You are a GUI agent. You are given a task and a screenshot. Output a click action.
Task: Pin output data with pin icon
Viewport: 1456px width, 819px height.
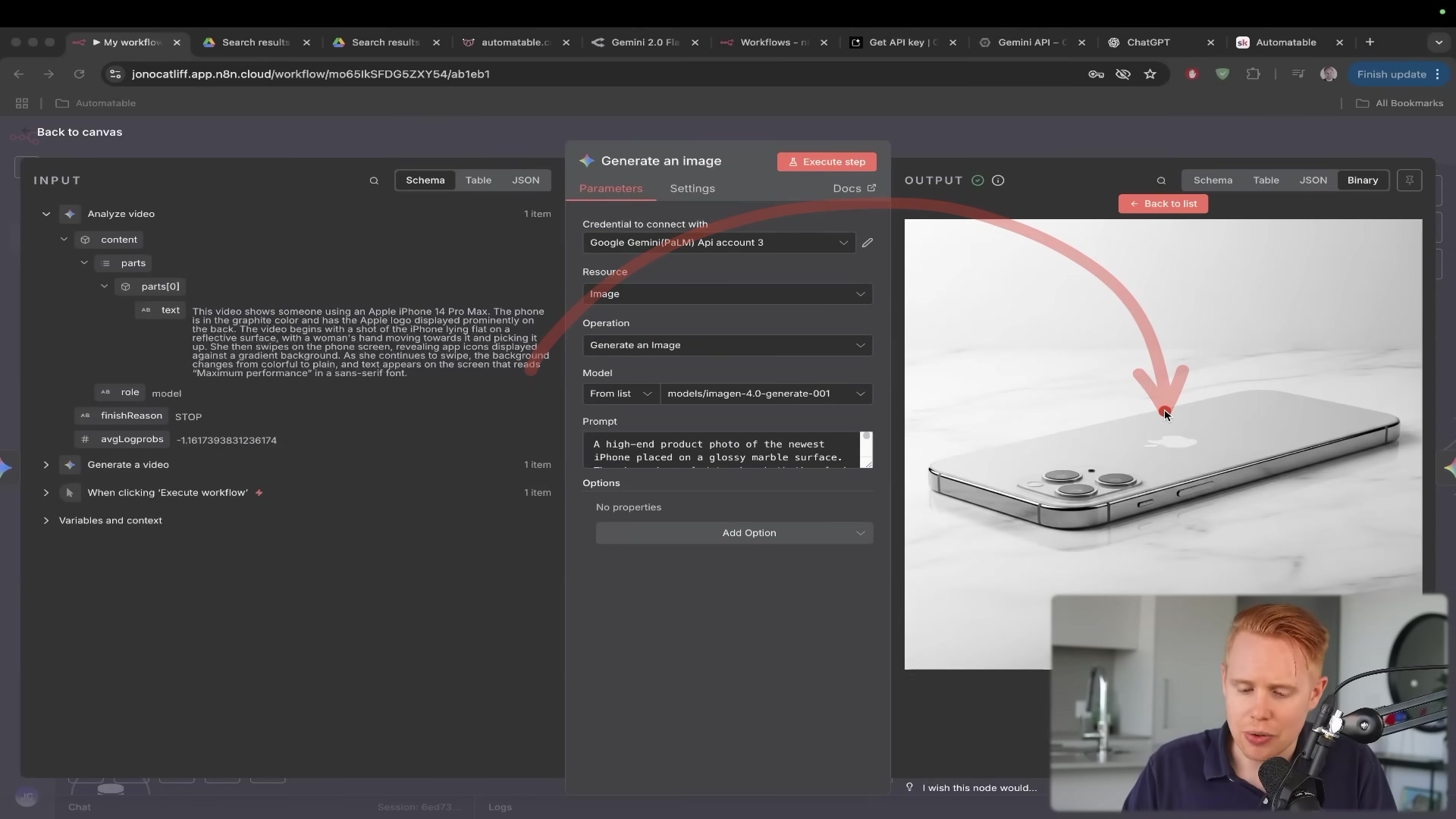click(x=1409, y=180)
